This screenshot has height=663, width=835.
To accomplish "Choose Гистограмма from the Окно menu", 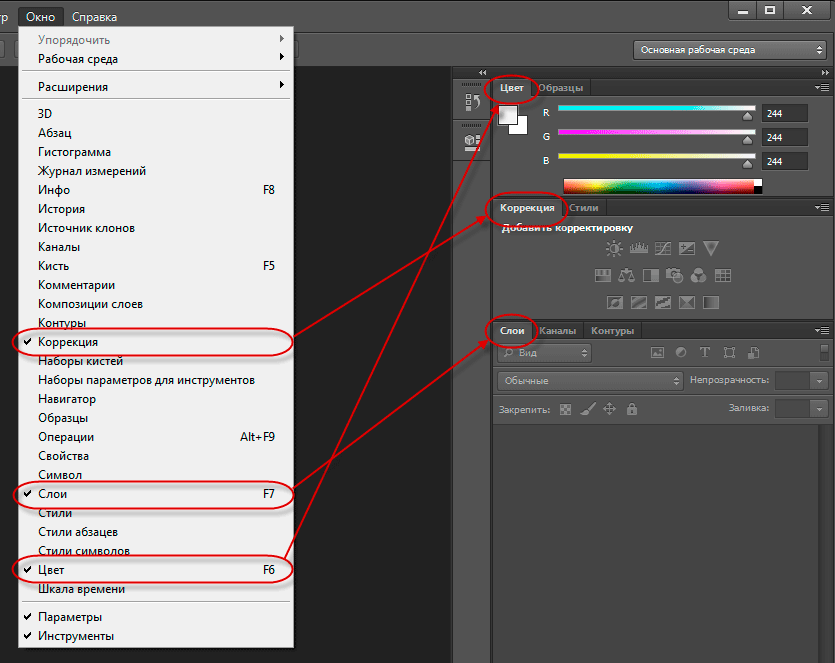I will click(157, 152).
